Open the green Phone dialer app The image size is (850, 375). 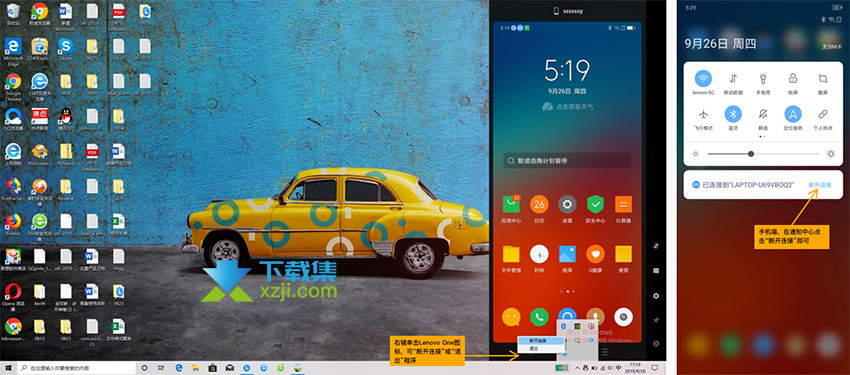(x=539, y=316)
